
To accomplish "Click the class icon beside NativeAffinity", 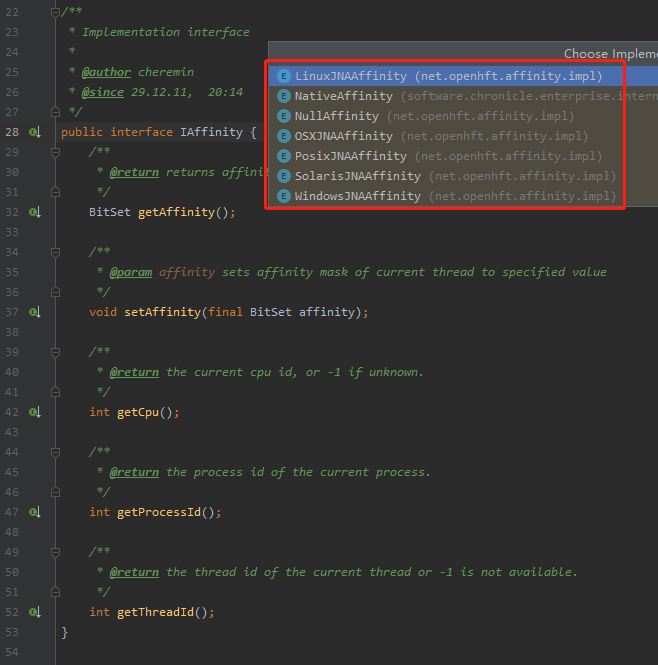I will point(284,96).
